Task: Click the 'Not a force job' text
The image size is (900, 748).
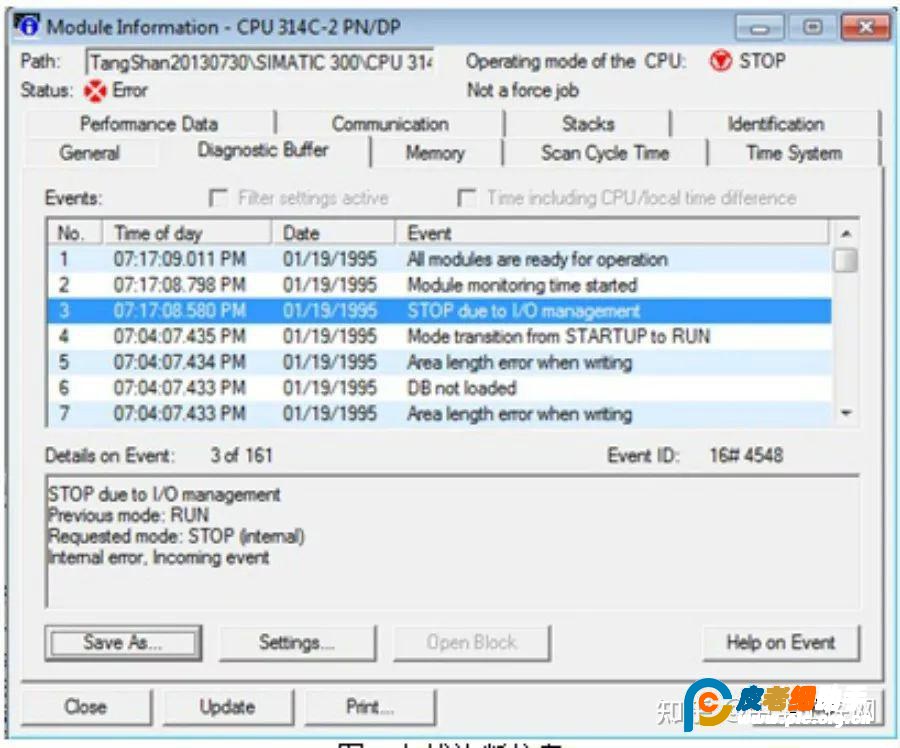Action: tap(523, 91)
